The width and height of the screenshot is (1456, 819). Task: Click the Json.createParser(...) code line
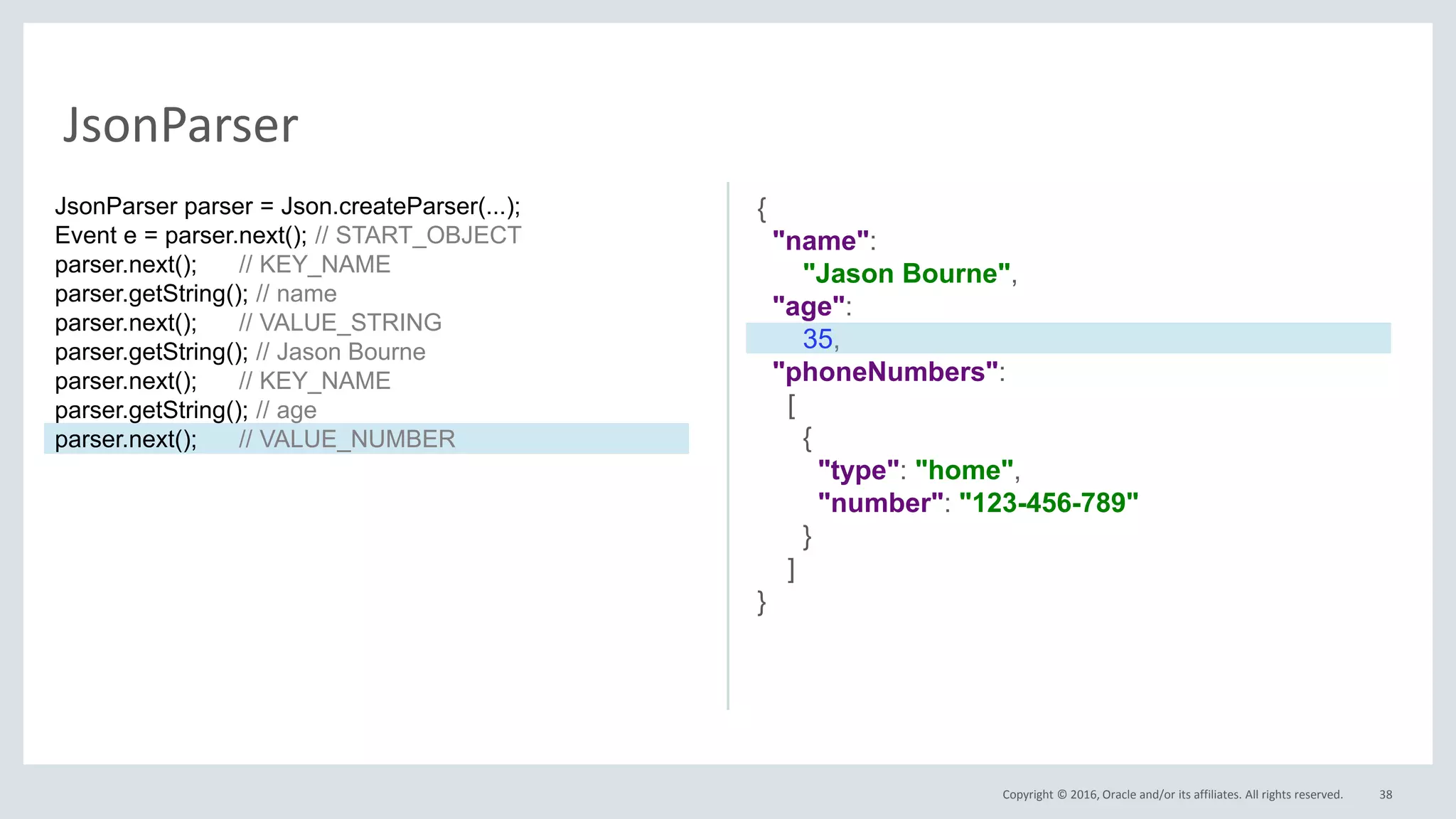[287, 206]
